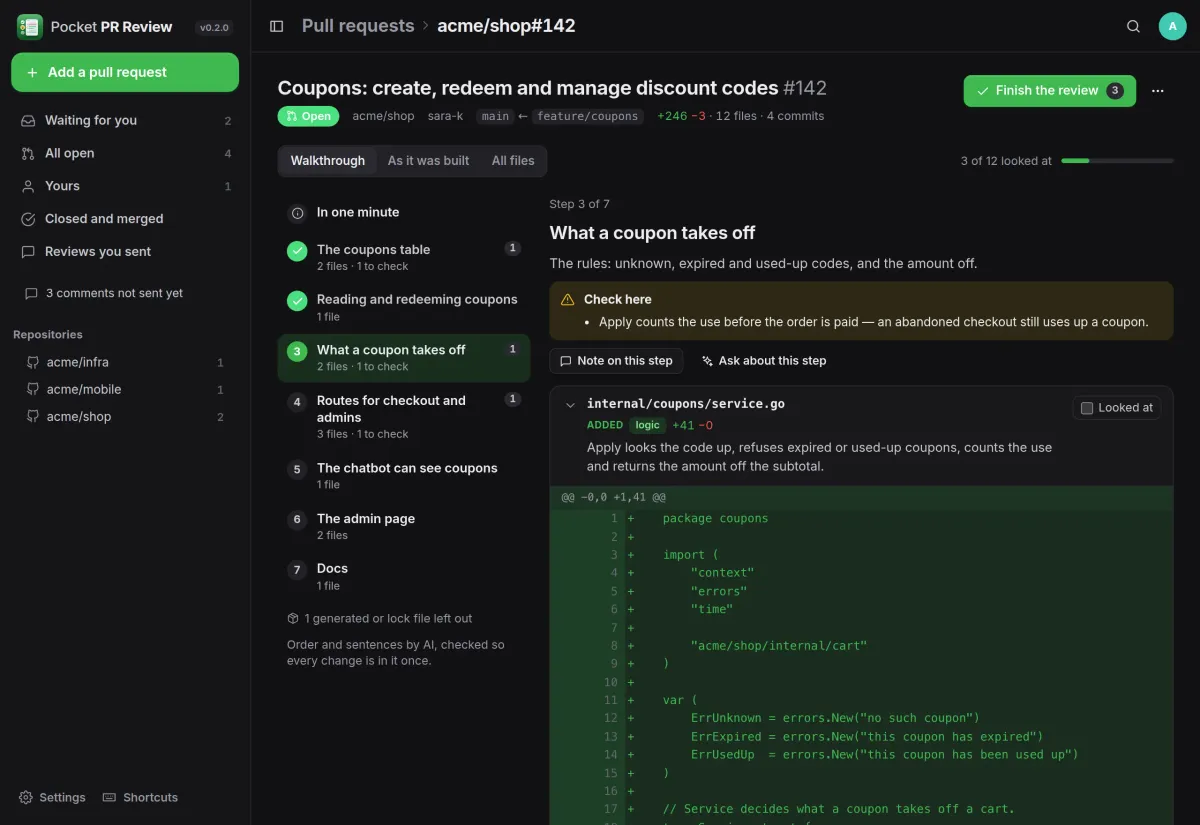Click the main branch label
This screenshot has width=1200, height=825.
point(495,116)
